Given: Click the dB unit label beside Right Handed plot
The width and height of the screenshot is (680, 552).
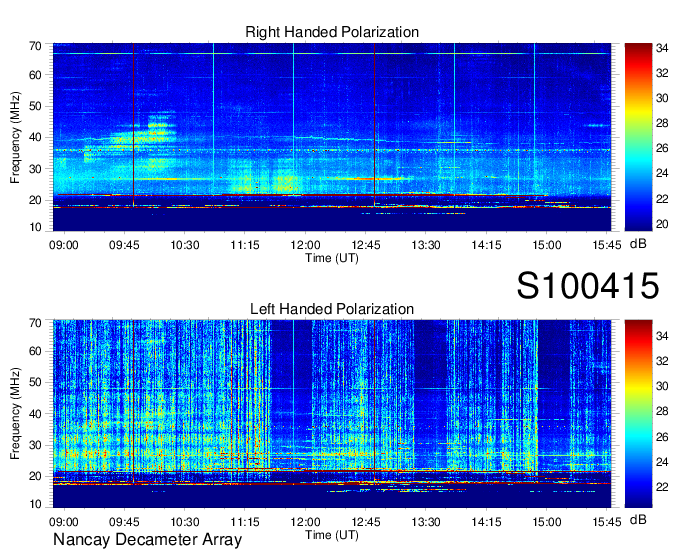Looking at the screenshot, I should coord(638,244).
